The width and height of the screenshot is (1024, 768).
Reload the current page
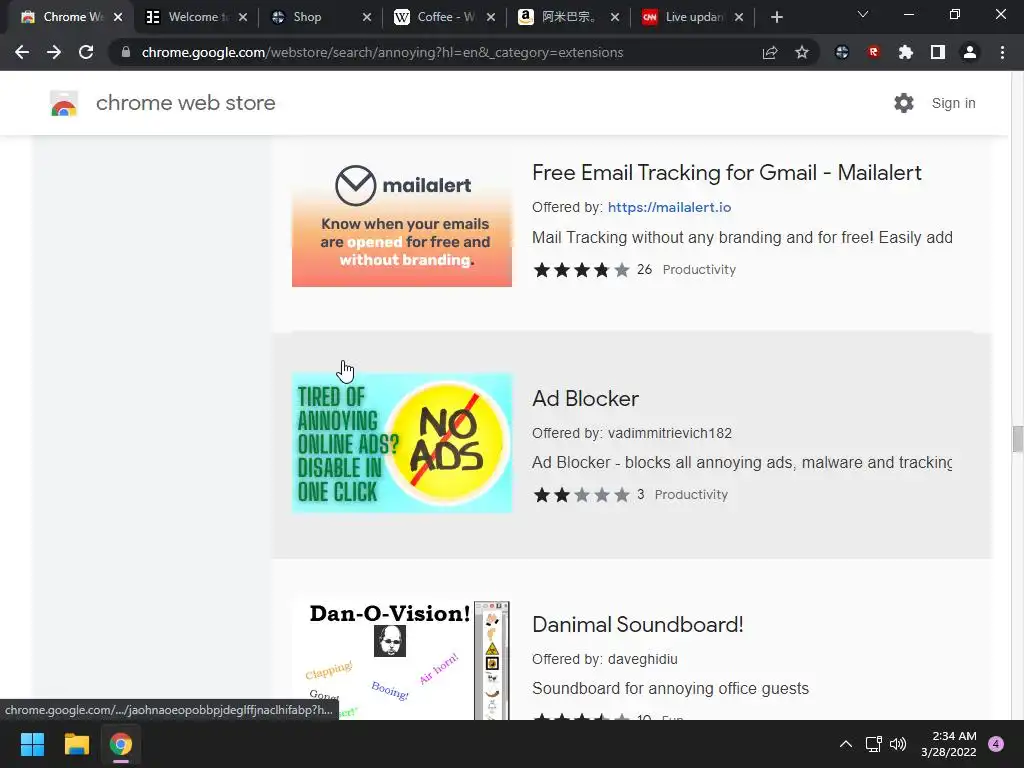click(86, 52)
